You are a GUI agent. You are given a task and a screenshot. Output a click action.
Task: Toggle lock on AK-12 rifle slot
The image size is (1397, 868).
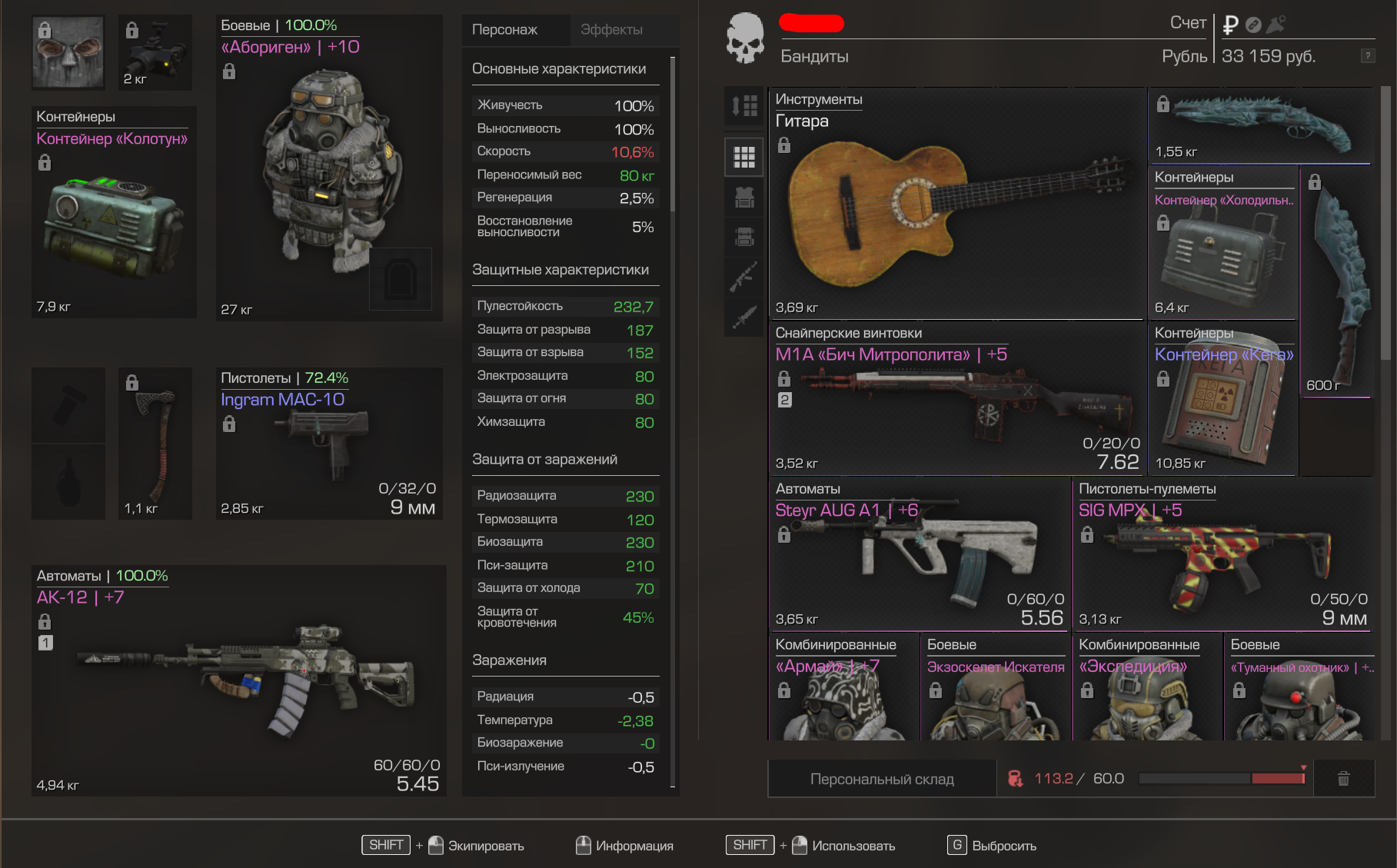pyautogui.click(x=45, y=621)
